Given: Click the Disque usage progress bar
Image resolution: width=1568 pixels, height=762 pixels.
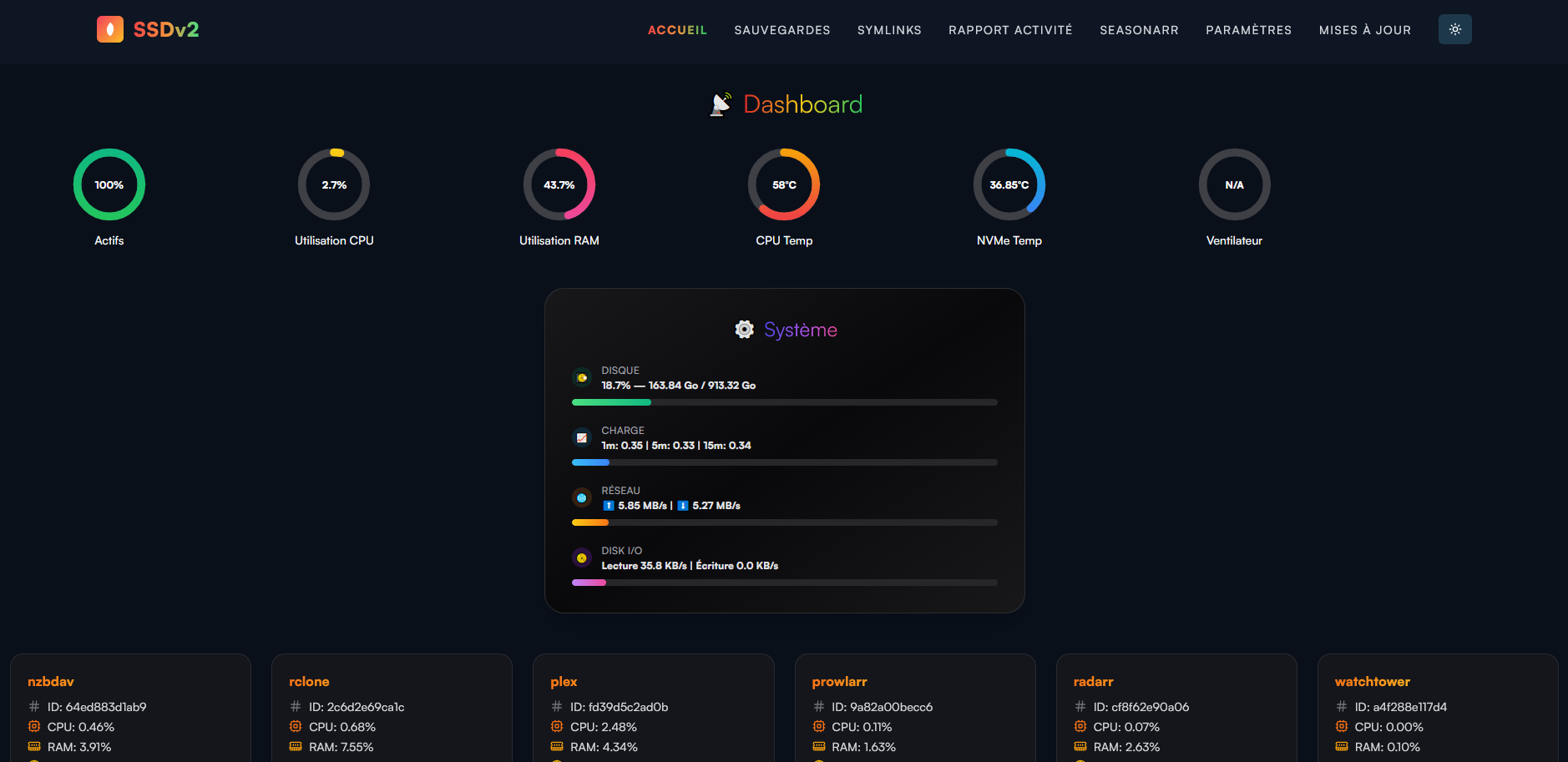Looking at the screenshot, I should 784,402.
